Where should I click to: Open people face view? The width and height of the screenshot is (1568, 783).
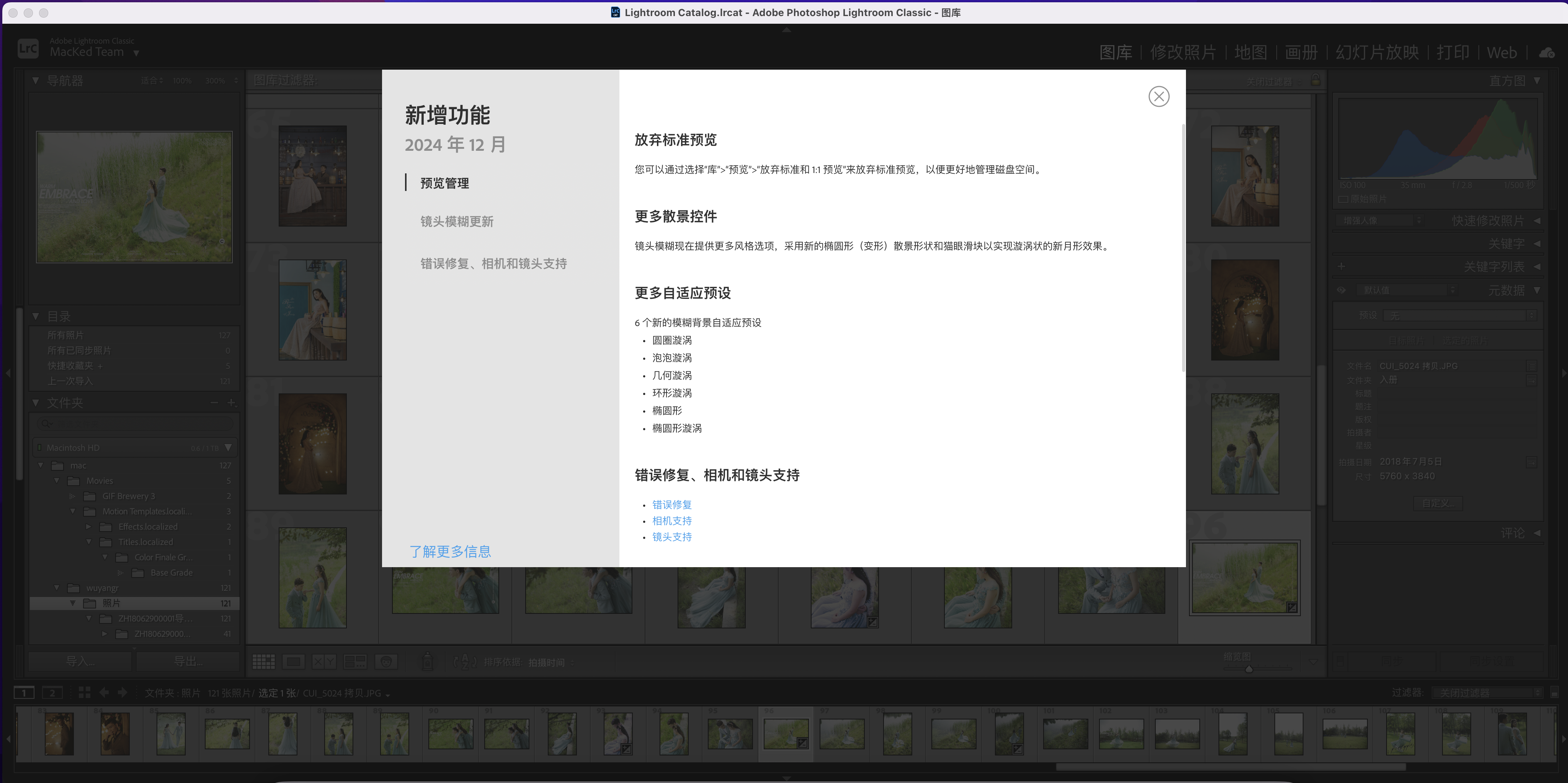386,661
